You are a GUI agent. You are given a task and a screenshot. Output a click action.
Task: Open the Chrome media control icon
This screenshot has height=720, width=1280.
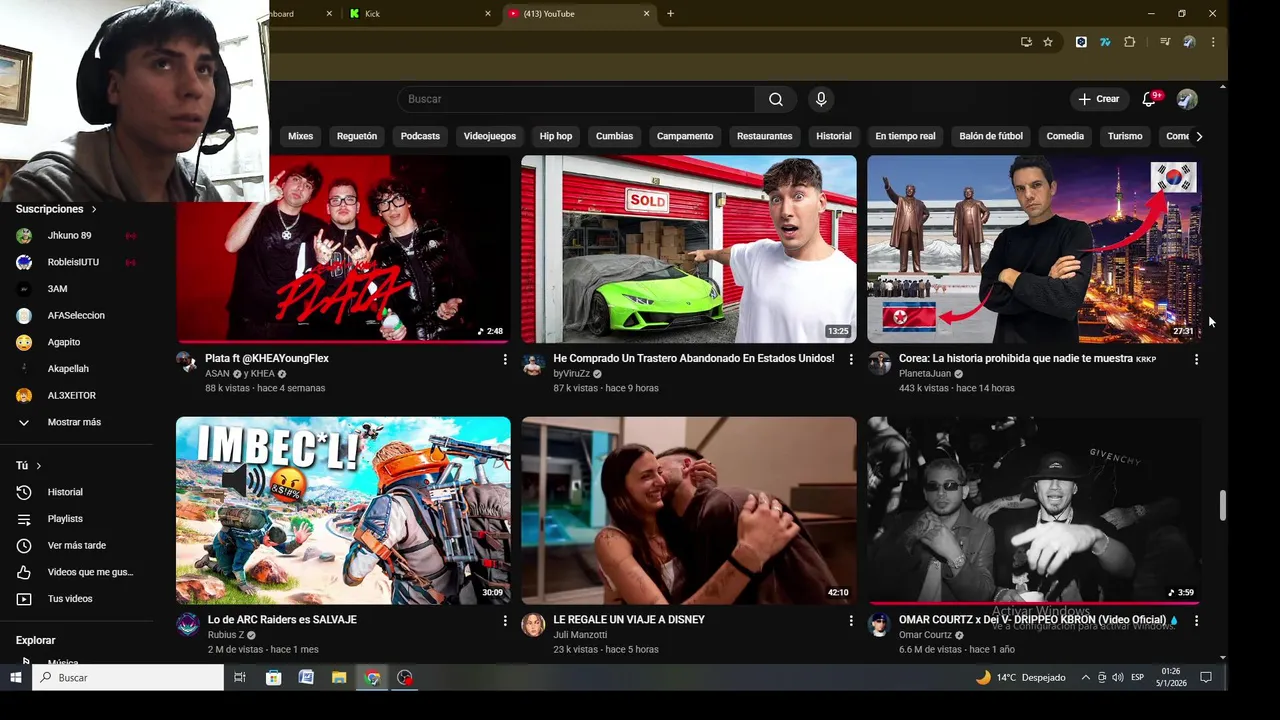[1165, 42]
